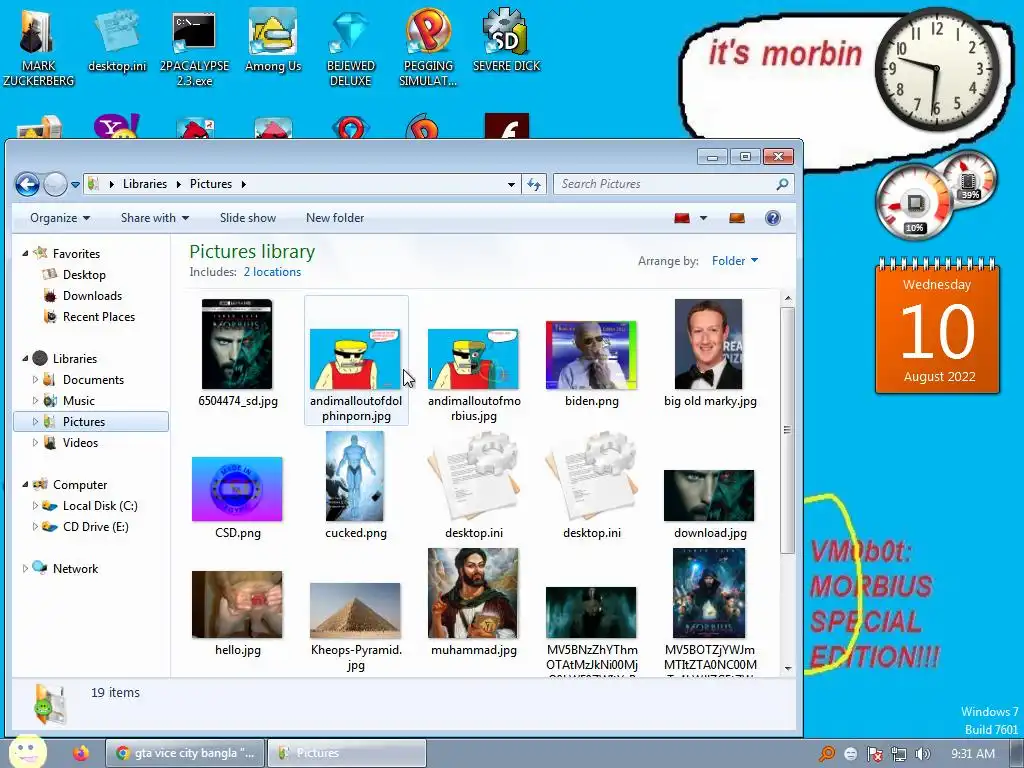Image resolution: width=1024 pixels, height=768 pixels.
Task: Click the calendar gadget showing August 10
Action: pyautogui.click(x=937, y=325)
